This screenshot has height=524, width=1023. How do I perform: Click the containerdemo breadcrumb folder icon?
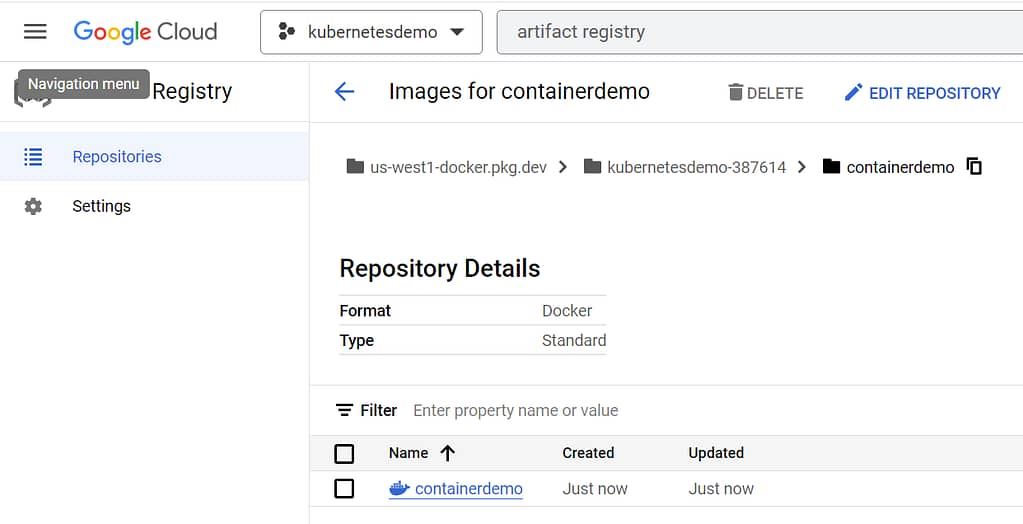[x=831, y=166]
